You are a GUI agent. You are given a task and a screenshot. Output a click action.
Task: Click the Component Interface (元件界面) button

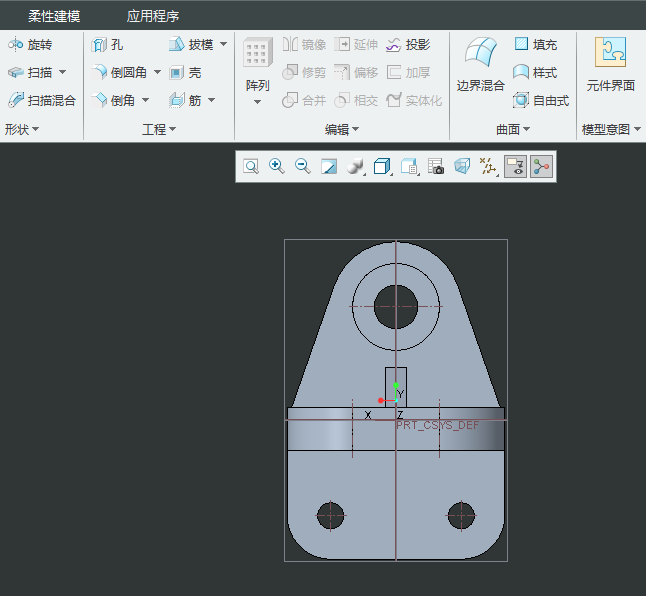coord(610,66)
